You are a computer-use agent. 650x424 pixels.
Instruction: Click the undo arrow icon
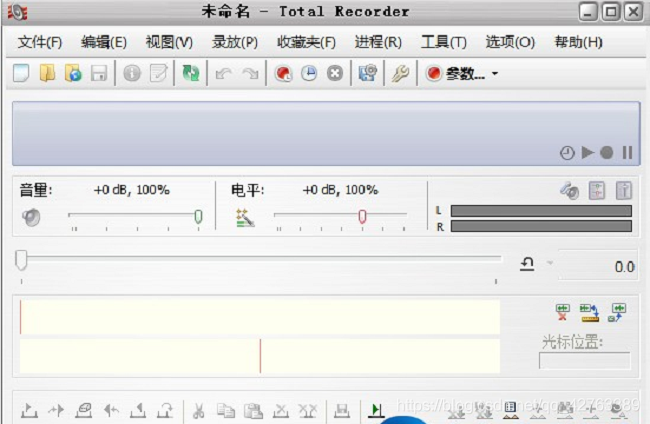tap(224, 74)
